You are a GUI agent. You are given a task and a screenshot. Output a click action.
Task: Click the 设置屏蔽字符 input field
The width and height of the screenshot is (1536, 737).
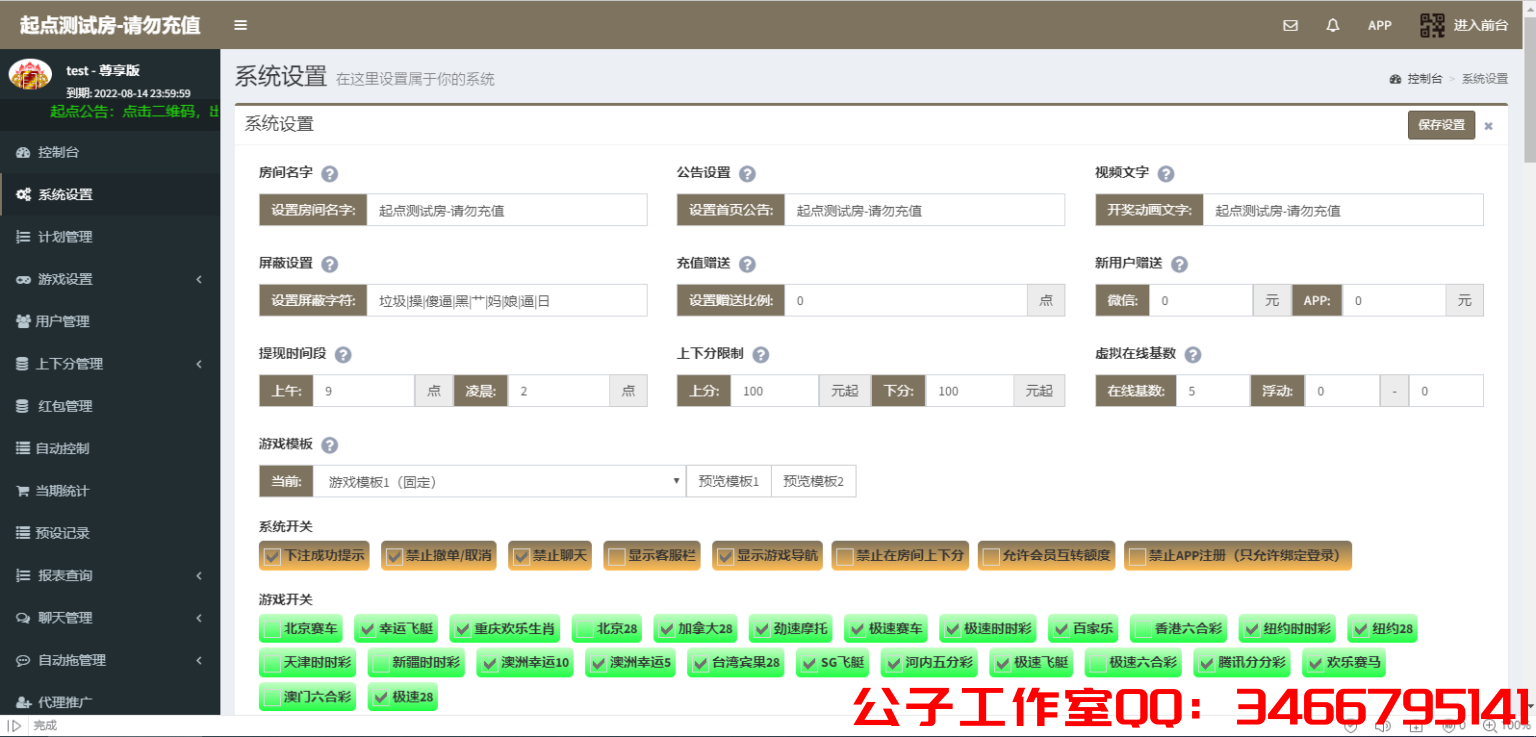click(507, 300)
